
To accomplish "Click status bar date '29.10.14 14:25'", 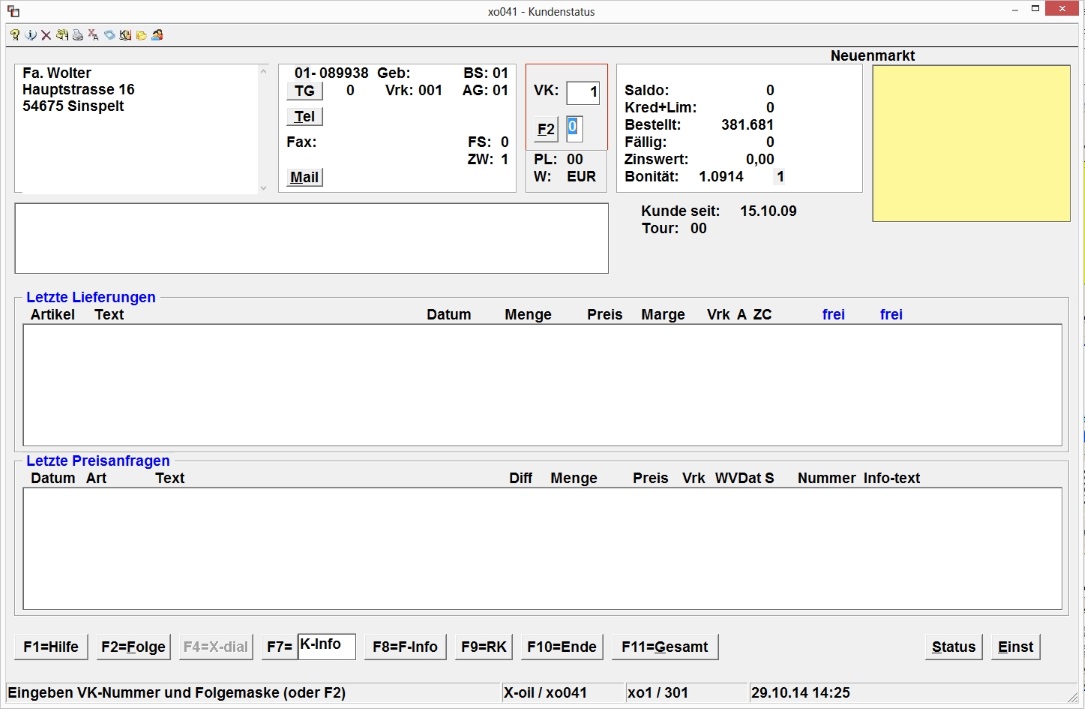I will [x=801, y=692].
